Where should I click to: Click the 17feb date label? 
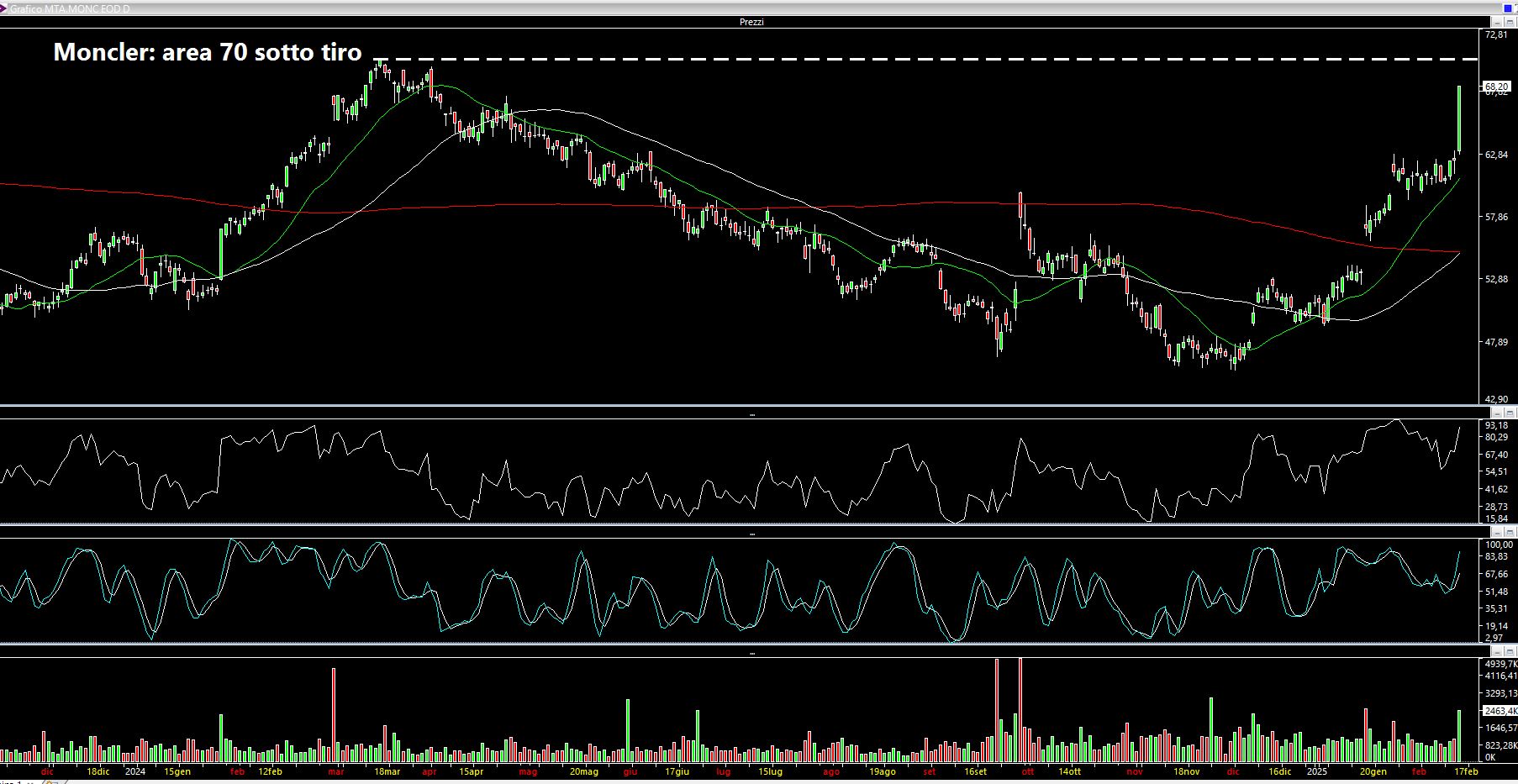(1466, 771)
